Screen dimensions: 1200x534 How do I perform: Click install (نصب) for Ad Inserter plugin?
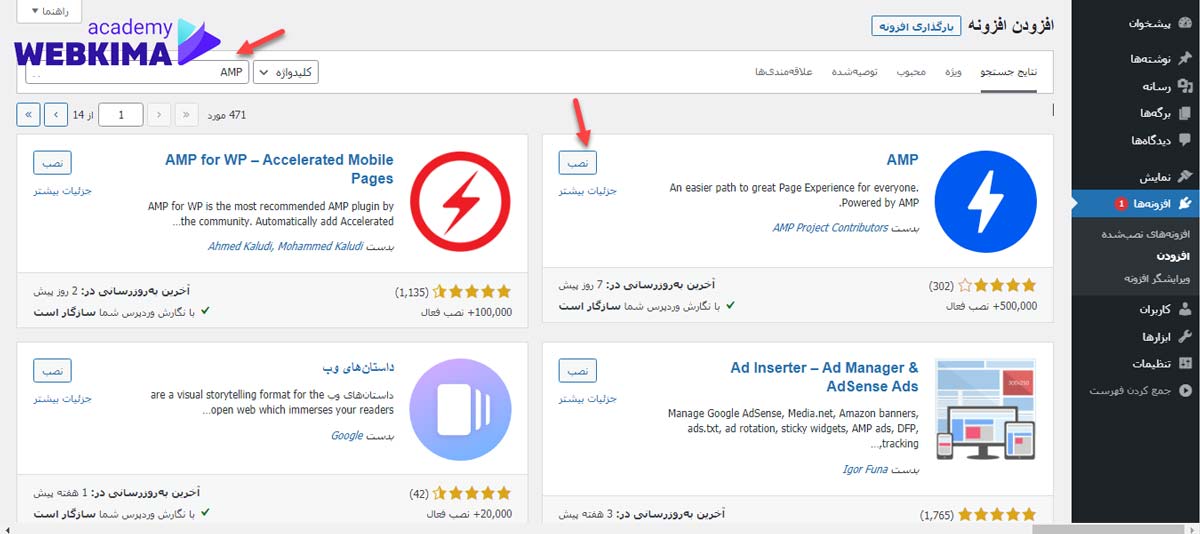tap(577, 370)
